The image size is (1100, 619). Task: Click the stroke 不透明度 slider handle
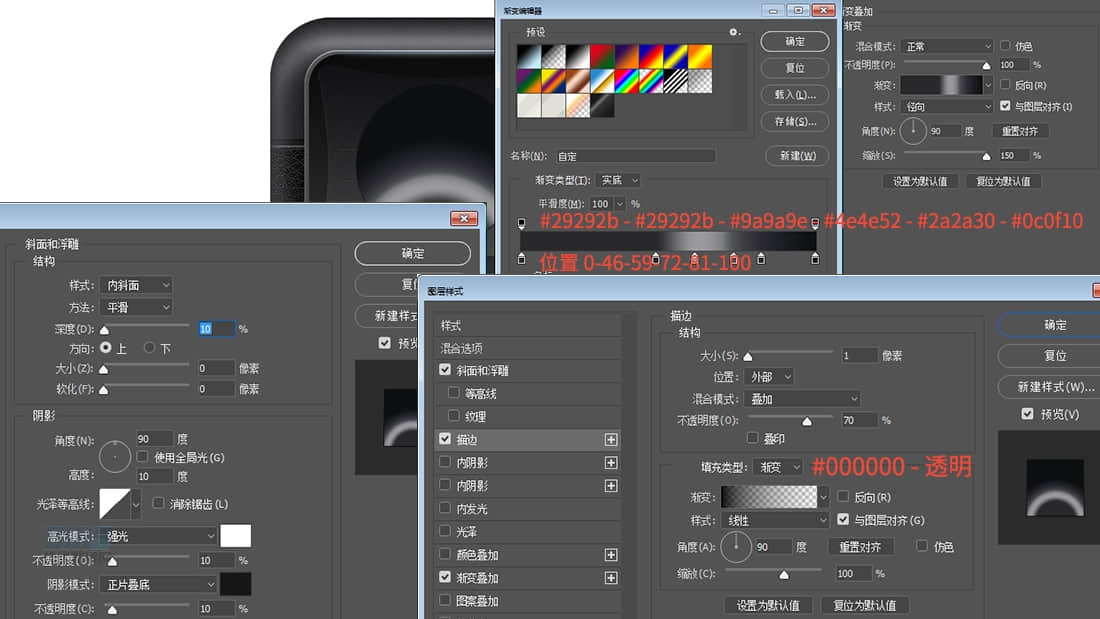tap(807, 422)
